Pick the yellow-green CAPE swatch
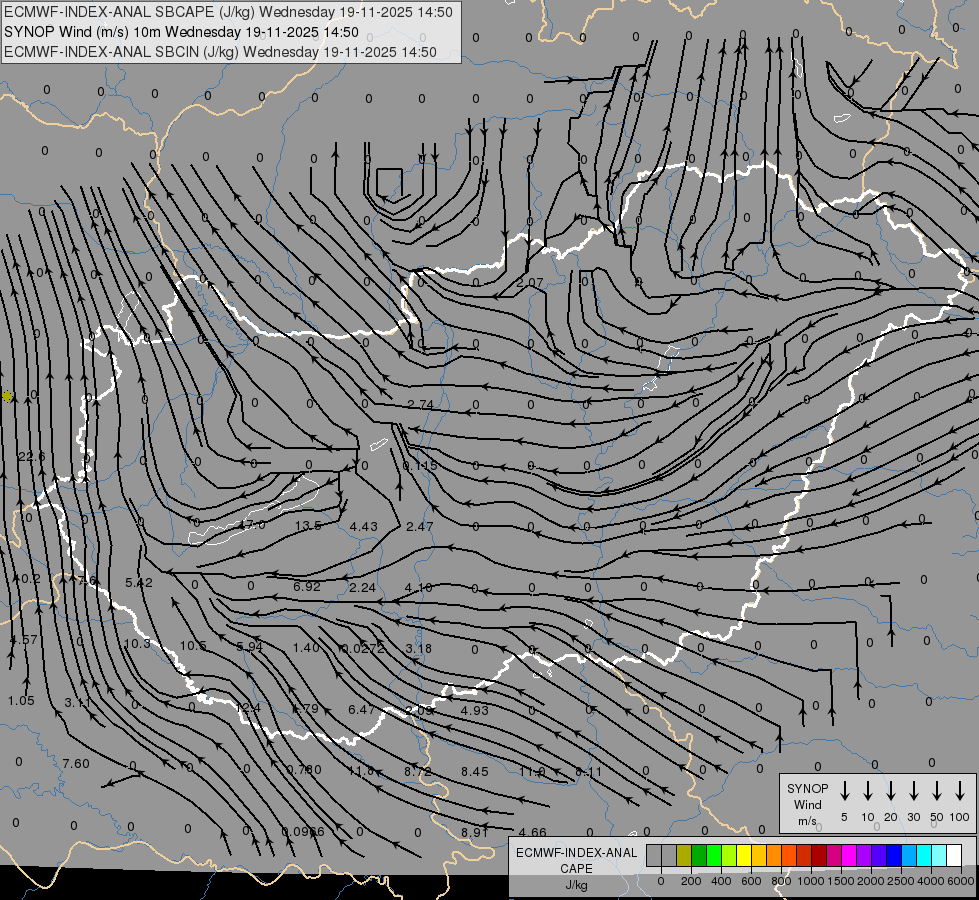979x900 pixels. point(729,855)
